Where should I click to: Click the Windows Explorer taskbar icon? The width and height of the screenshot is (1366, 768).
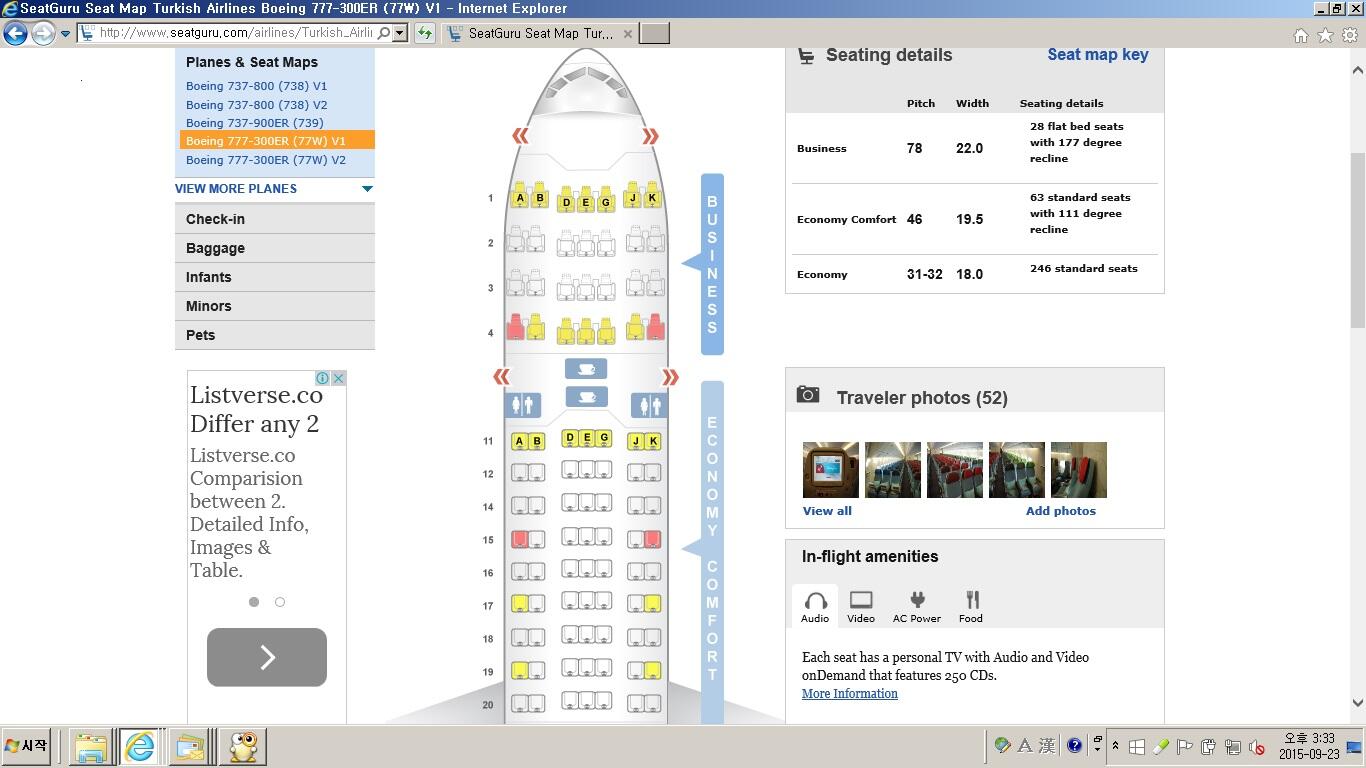(x=90, y=747)
